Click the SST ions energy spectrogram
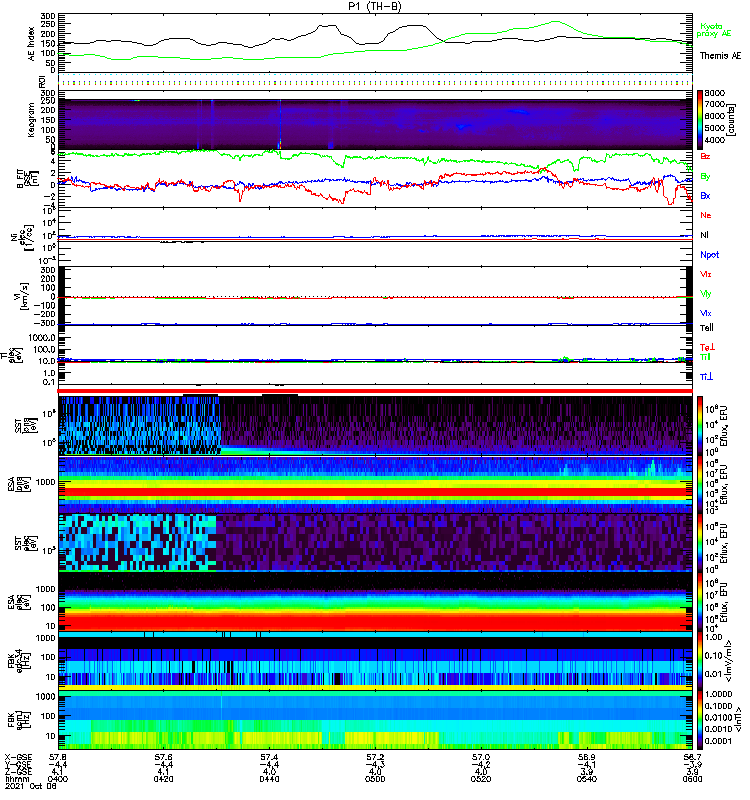 (375, 425)
